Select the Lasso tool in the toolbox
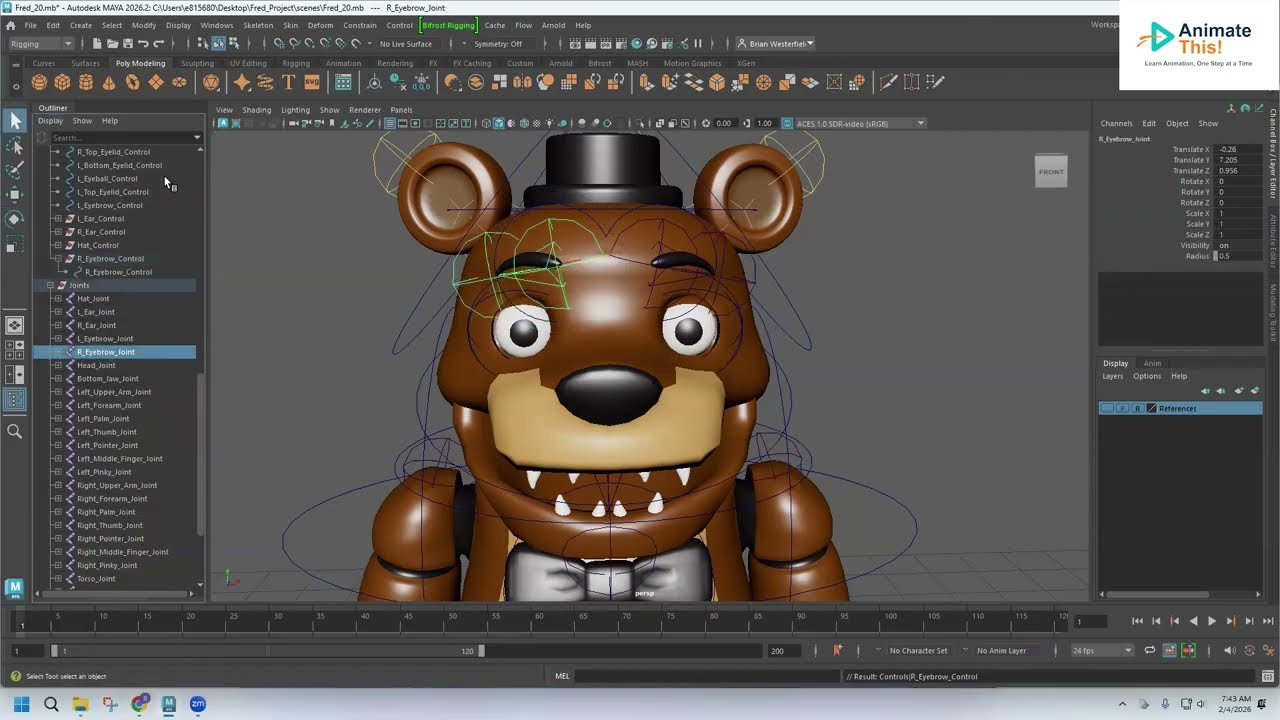1280x720 pixels. pyautogui.click(x=15, y=146)
